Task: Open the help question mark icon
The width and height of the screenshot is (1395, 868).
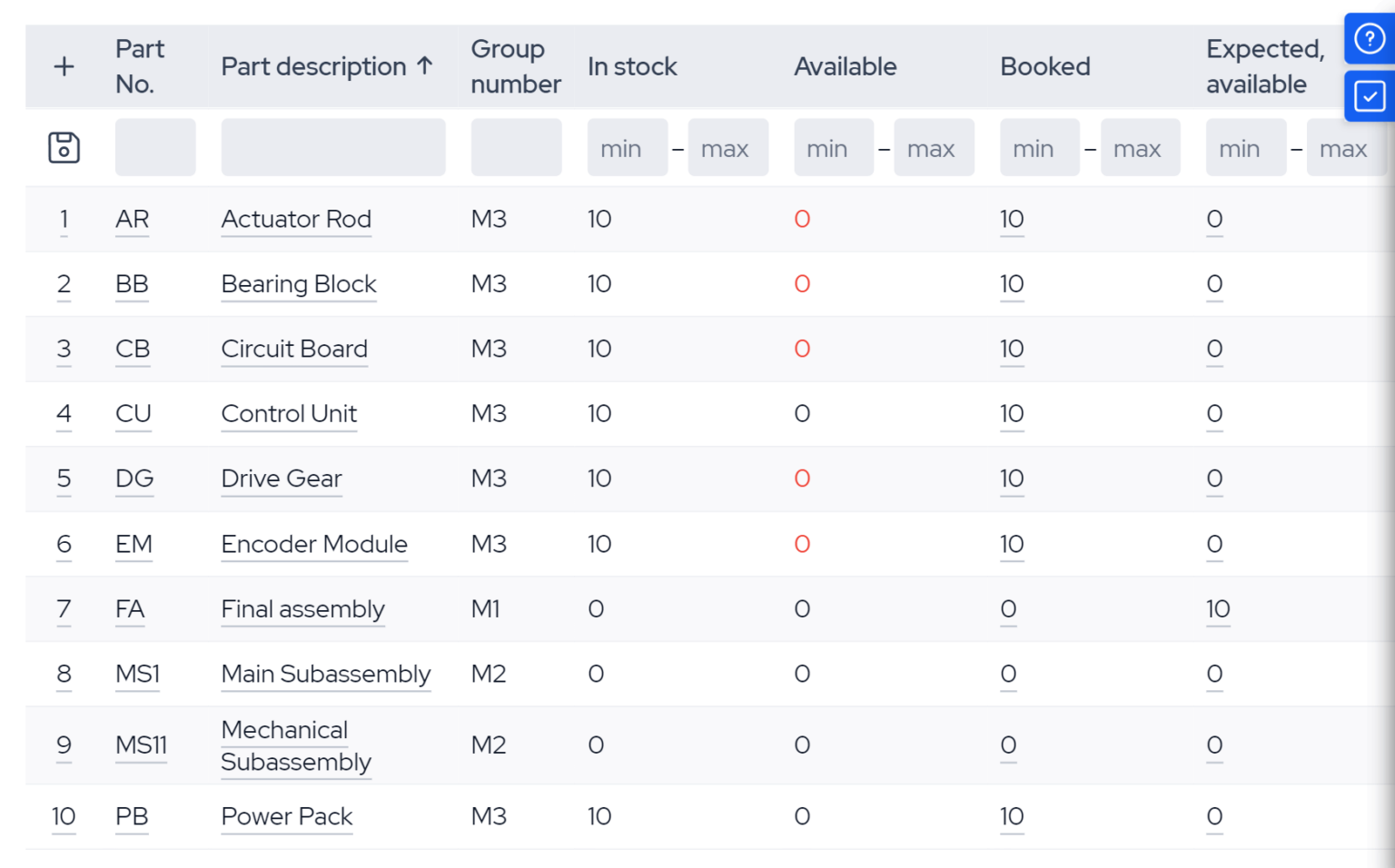Action: click(x=1369, y=38)
